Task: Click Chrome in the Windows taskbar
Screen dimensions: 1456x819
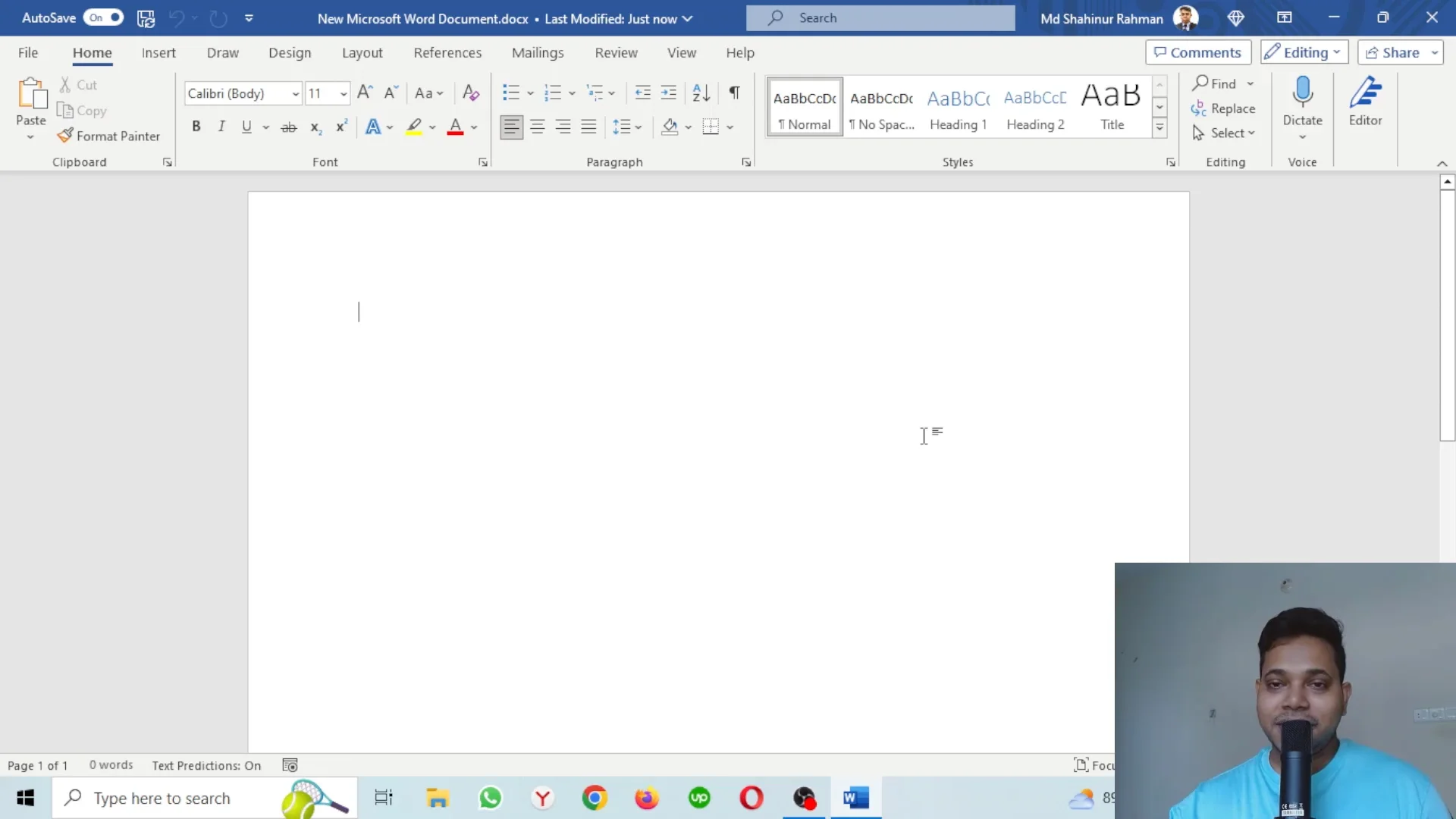Action: coord(595,798)
